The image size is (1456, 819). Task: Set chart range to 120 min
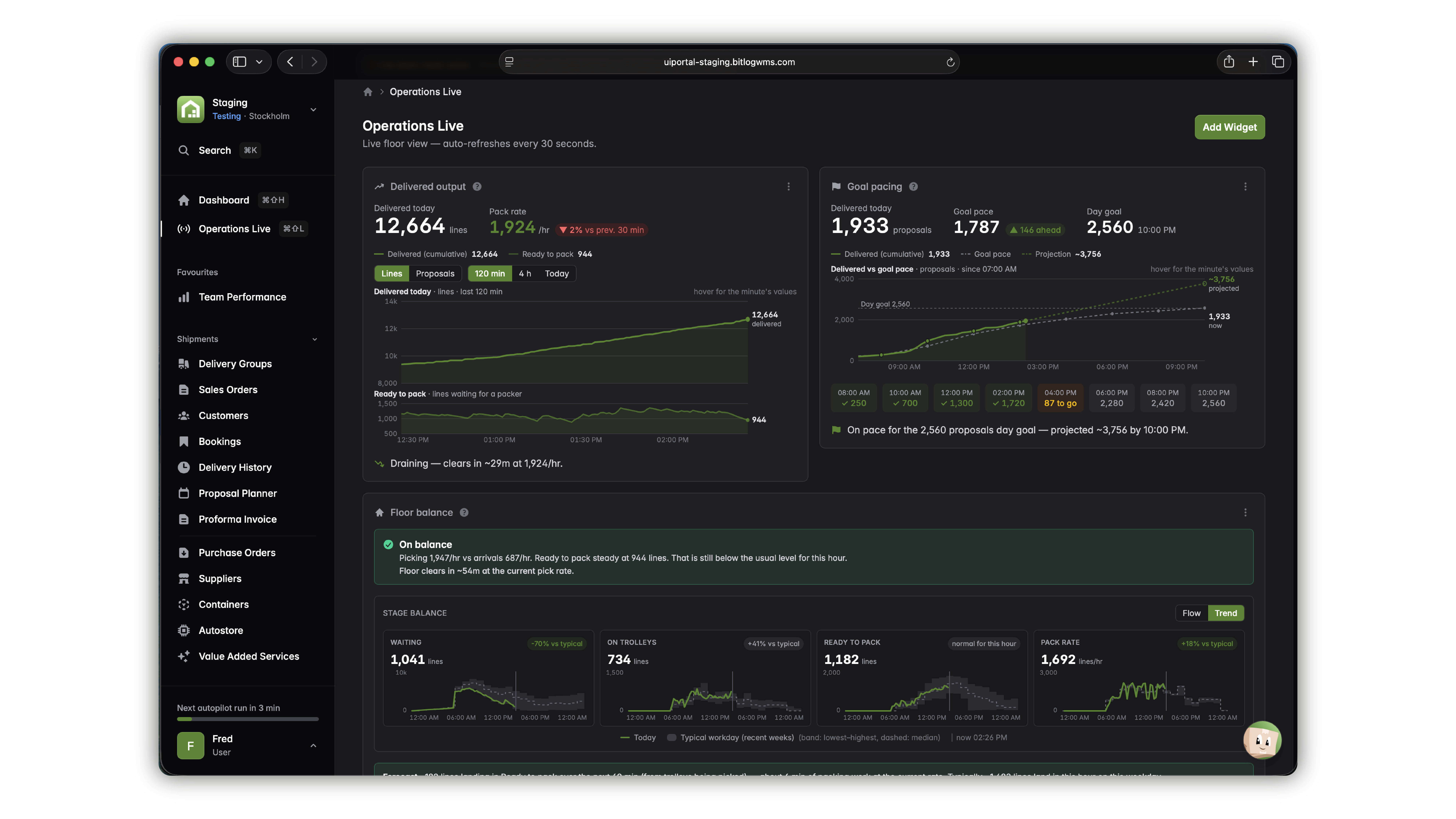pos(490,274)
